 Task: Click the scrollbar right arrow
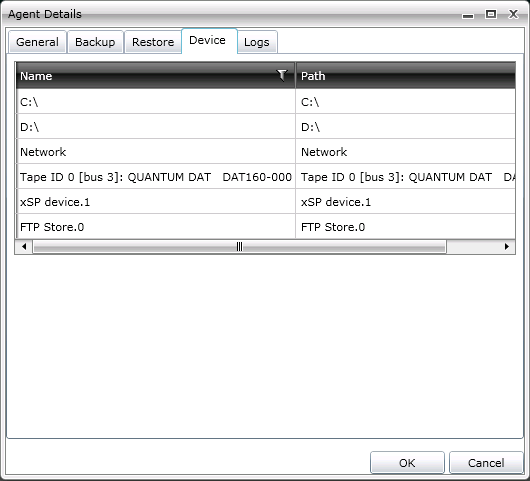point(506,247)
